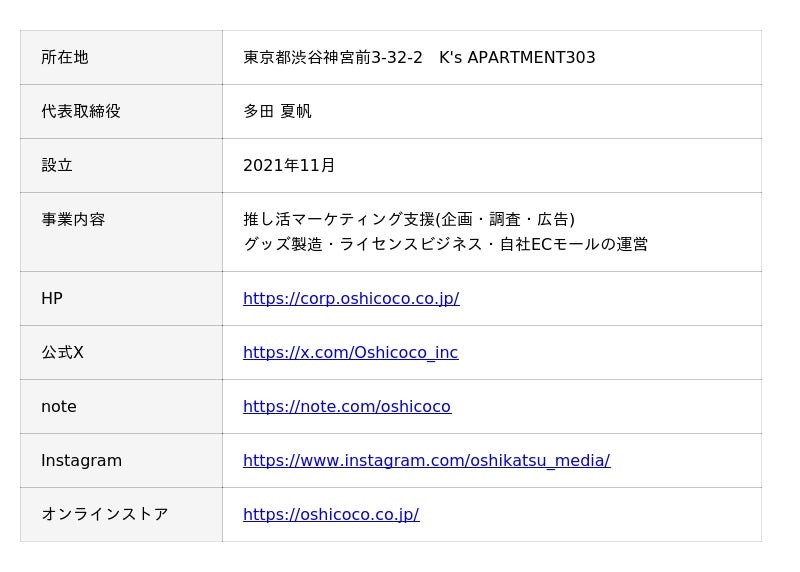Click the オンラインストア row label
This screenshot has height=572, width=800.
click(105, 514)
